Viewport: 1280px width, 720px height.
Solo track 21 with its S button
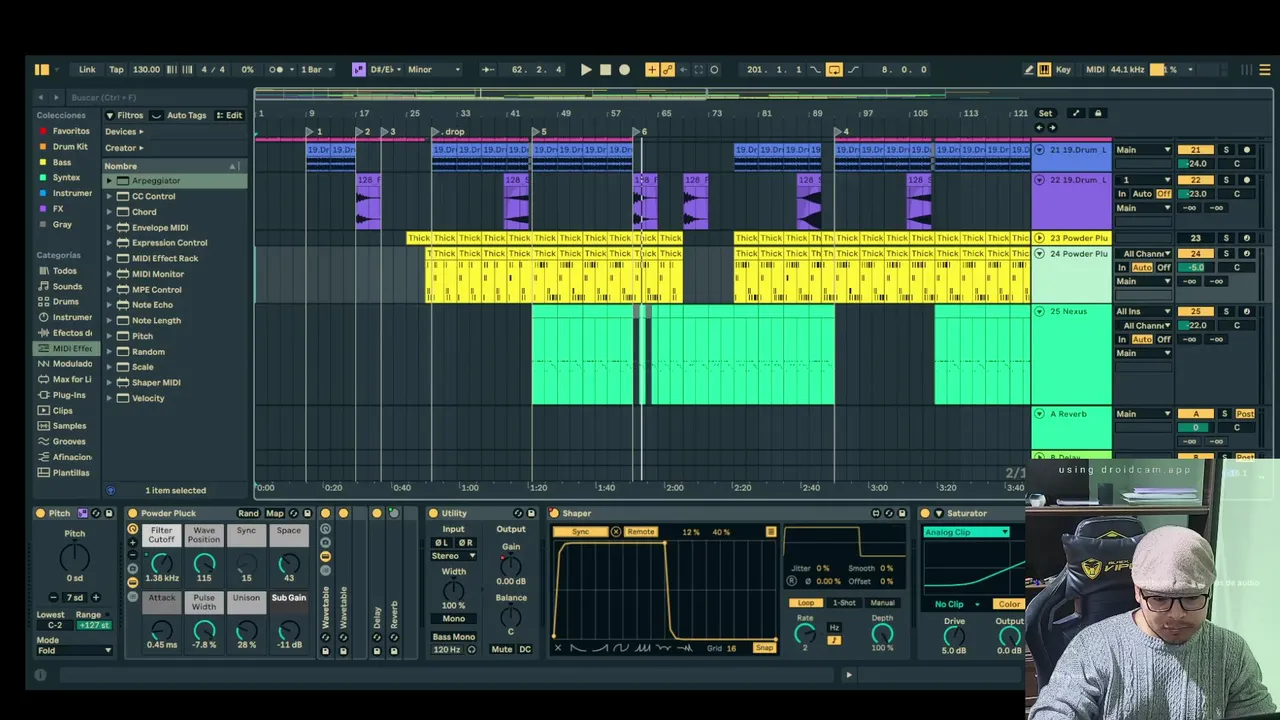click(x=1226, y=150)
